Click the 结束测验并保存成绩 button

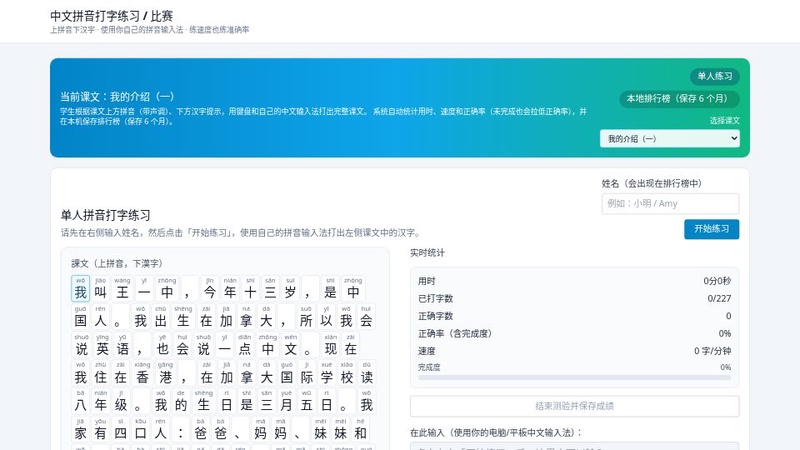pyautogui.click(x=574, y=406)
